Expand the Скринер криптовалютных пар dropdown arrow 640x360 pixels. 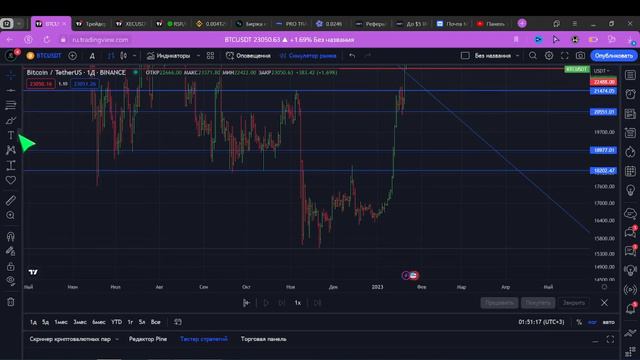pyautogui.click(x=117, y=339)
